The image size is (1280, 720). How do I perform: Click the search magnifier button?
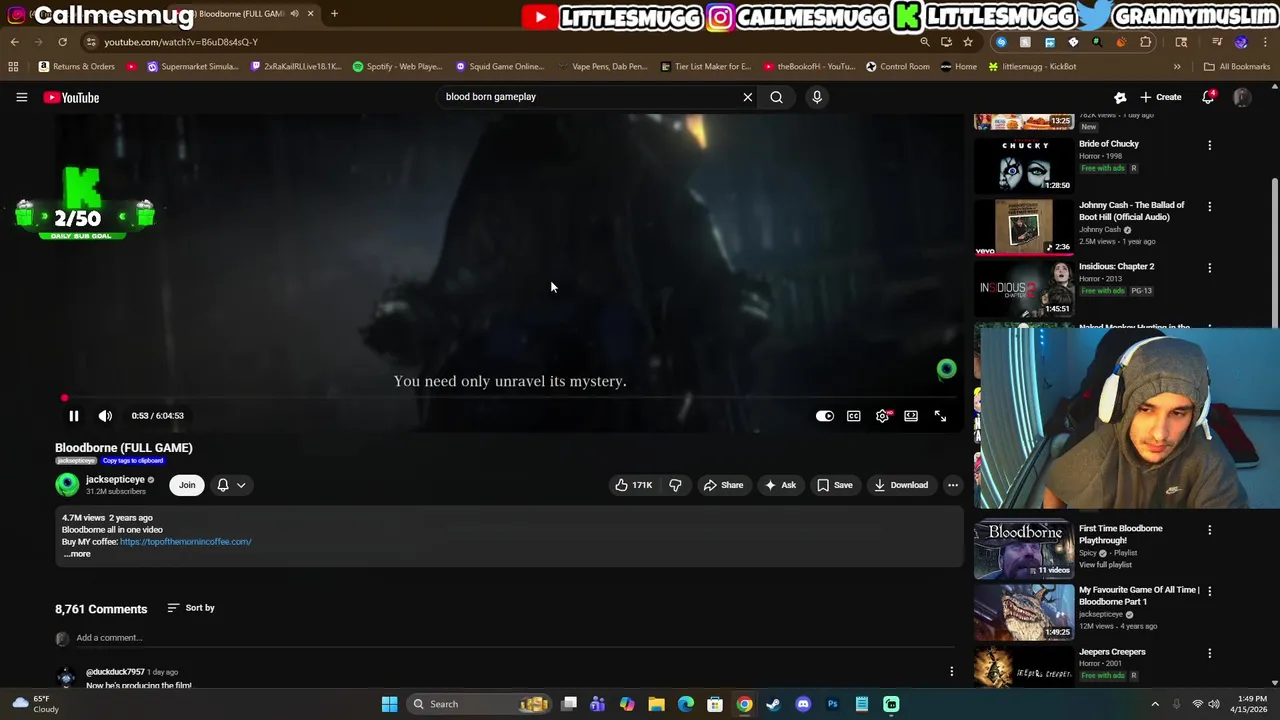[776, 97]
